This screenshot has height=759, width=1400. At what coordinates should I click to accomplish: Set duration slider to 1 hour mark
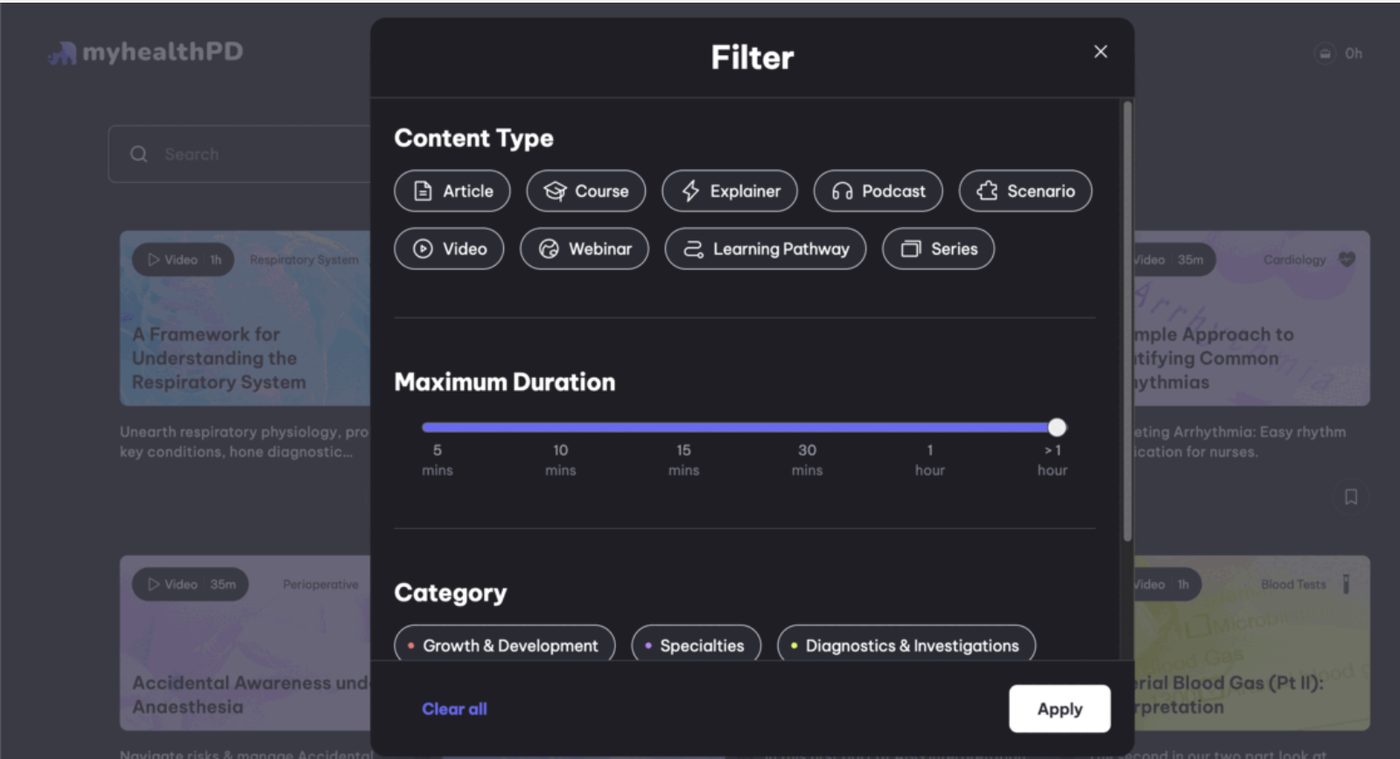(x=930, y=460)
